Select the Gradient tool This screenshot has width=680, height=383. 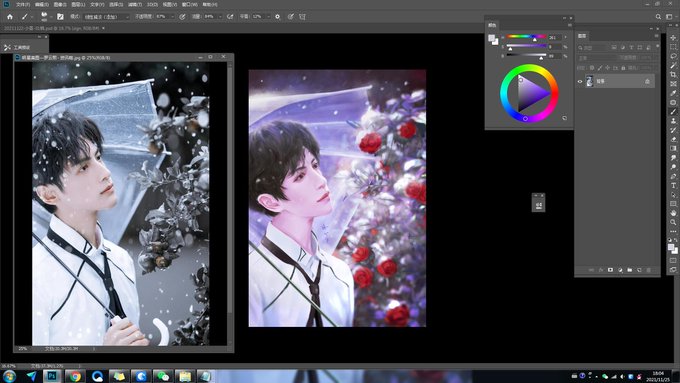pos(673,148)
